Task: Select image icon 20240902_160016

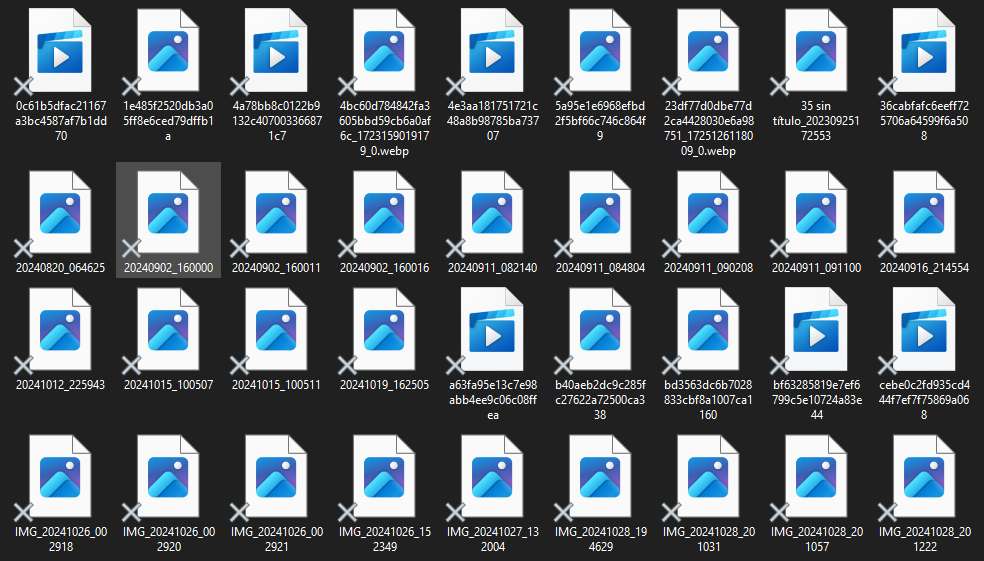Action: pyautogui.click(x=384, y=213)
